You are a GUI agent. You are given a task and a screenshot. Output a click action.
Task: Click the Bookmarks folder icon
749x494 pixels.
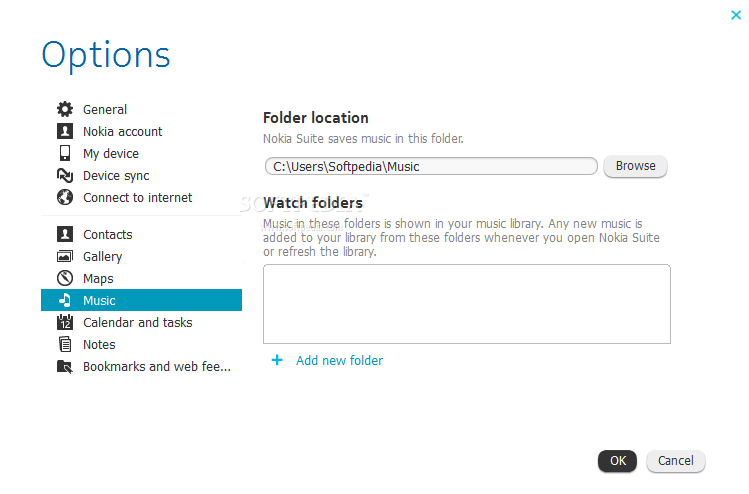click(65, 366)
